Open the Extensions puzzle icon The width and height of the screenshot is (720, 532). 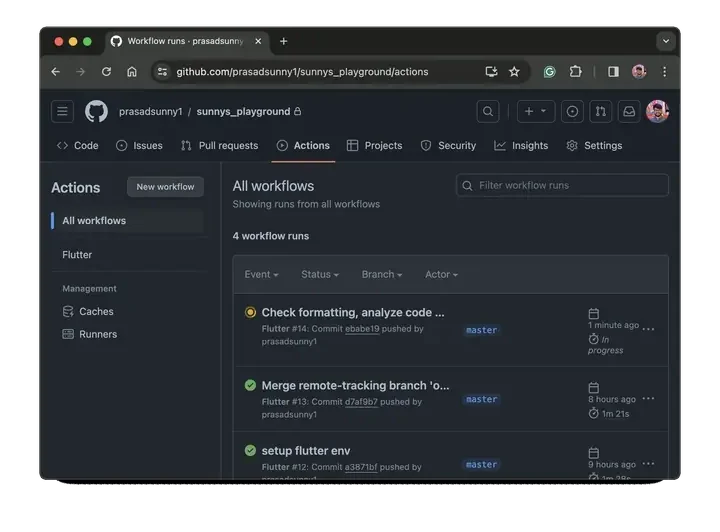(575, 72)
